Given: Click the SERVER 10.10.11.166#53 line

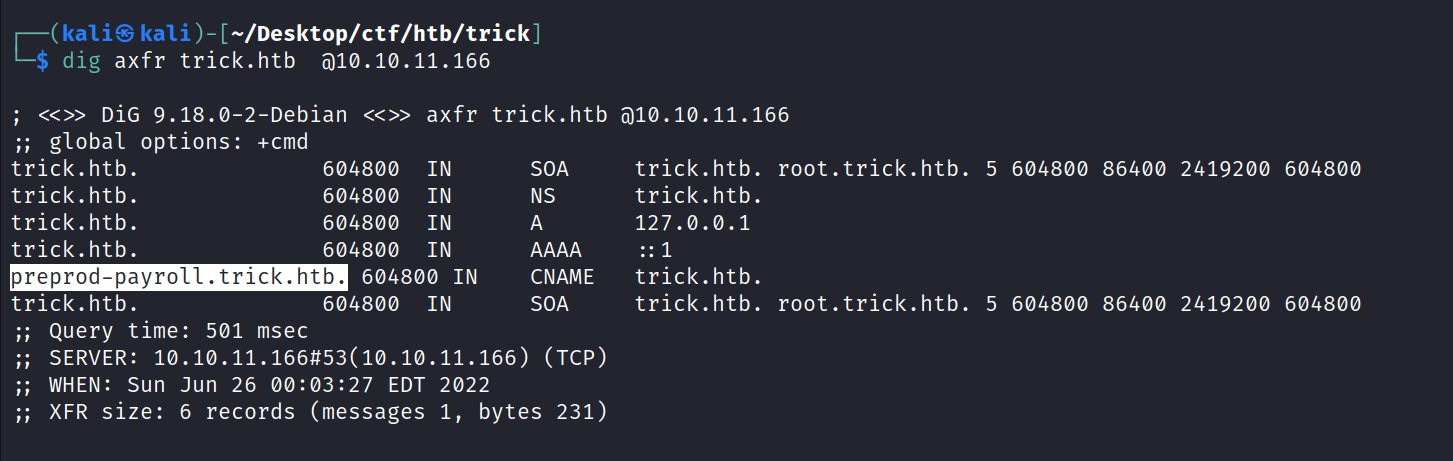Looking at the screenshot, I should coord(309,358).
